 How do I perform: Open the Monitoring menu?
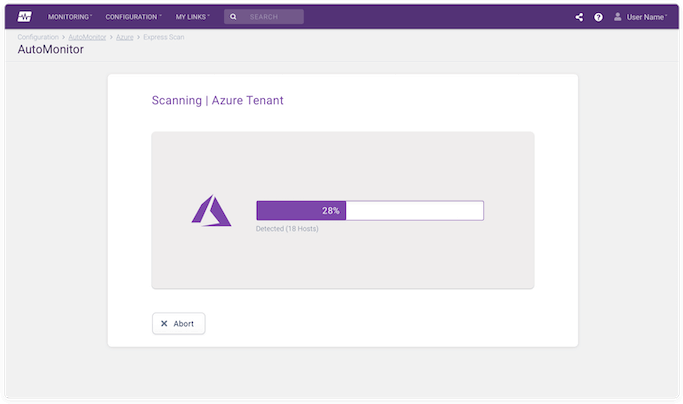click(70, 17)
